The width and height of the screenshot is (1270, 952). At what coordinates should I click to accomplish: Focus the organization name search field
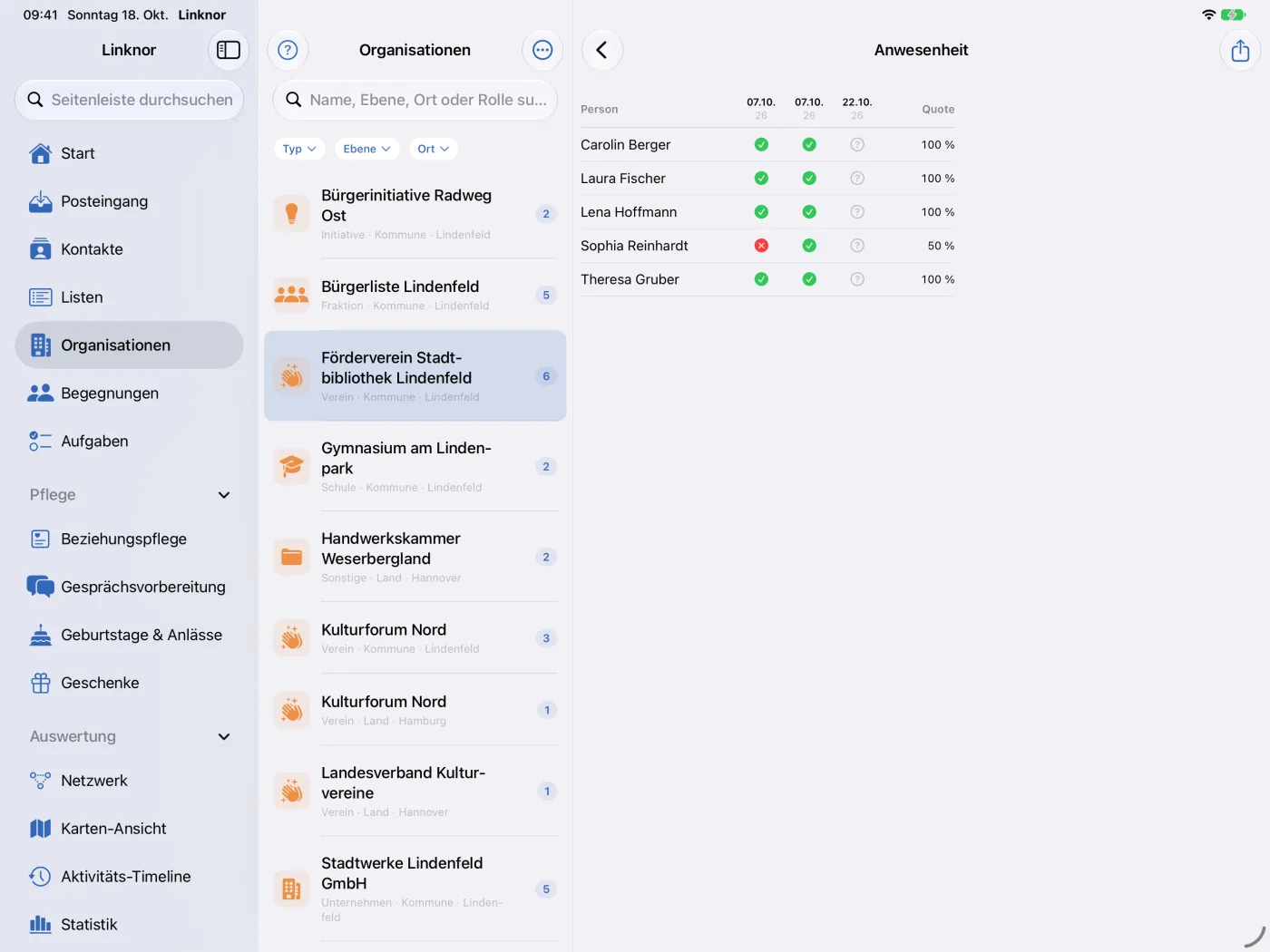pyautogui.click(x=415, y=100)
